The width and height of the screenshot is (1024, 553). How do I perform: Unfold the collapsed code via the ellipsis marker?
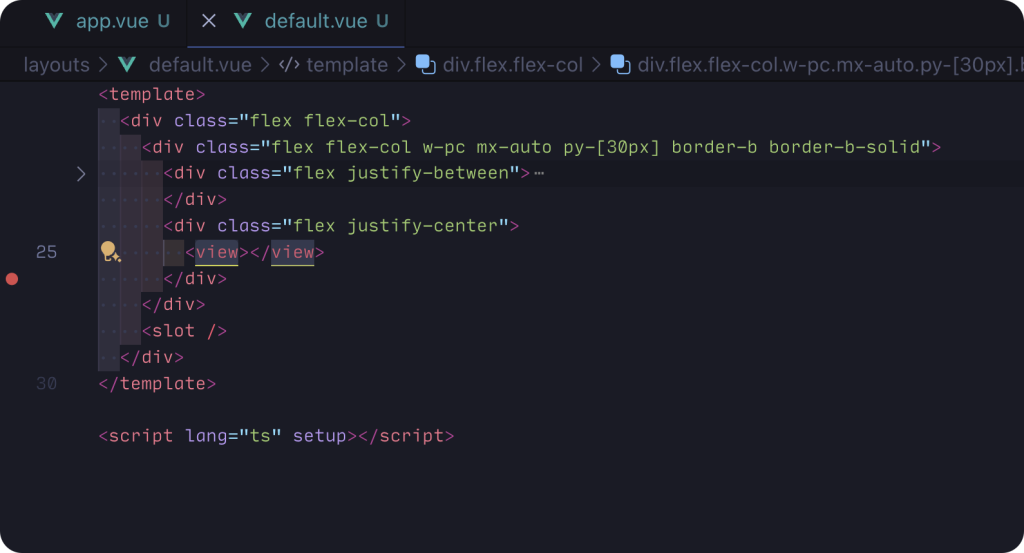coord(539,174)
